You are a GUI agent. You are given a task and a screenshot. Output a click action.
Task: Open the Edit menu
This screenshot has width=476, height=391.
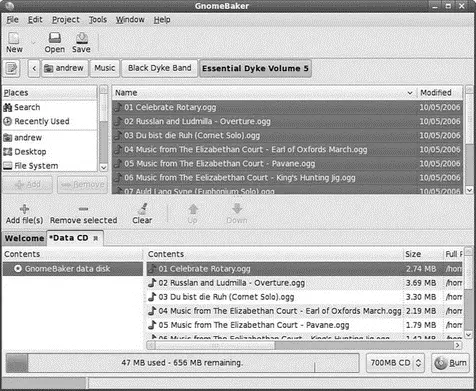35,20
